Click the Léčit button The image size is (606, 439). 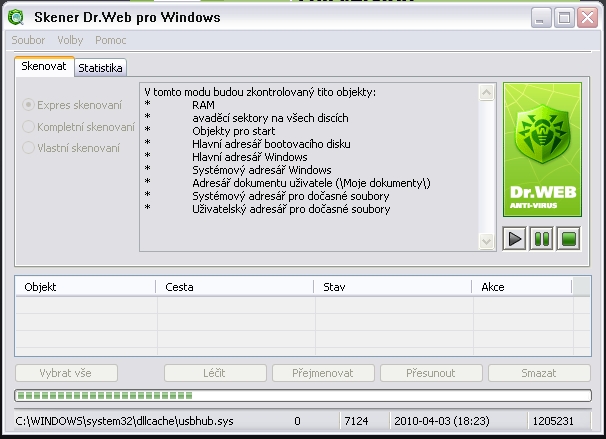click(215, 373)
